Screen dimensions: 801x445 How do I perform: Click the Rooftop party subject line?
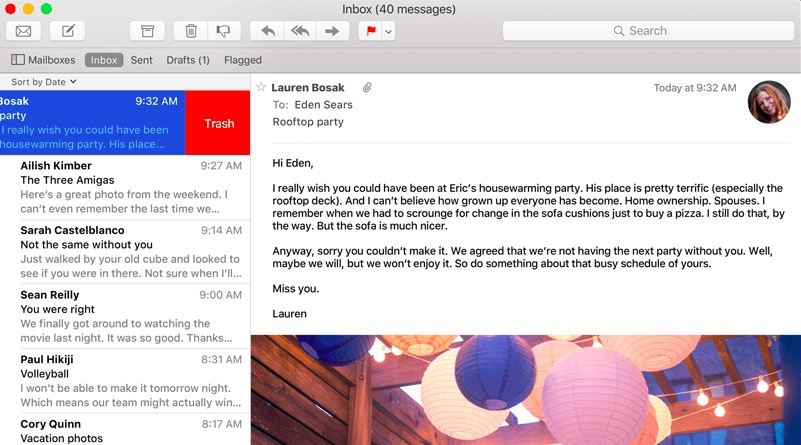click(308, 122)
